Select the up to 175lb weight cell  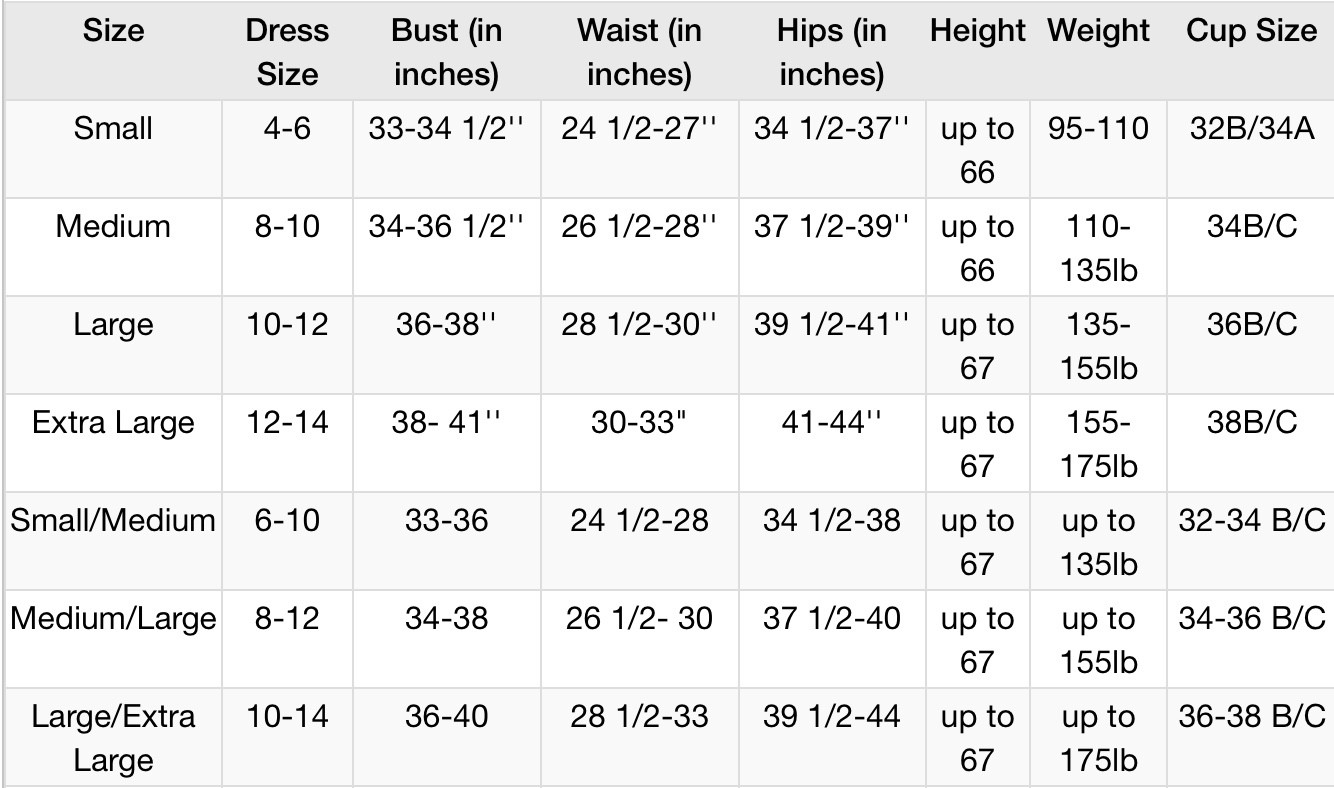1098,738
